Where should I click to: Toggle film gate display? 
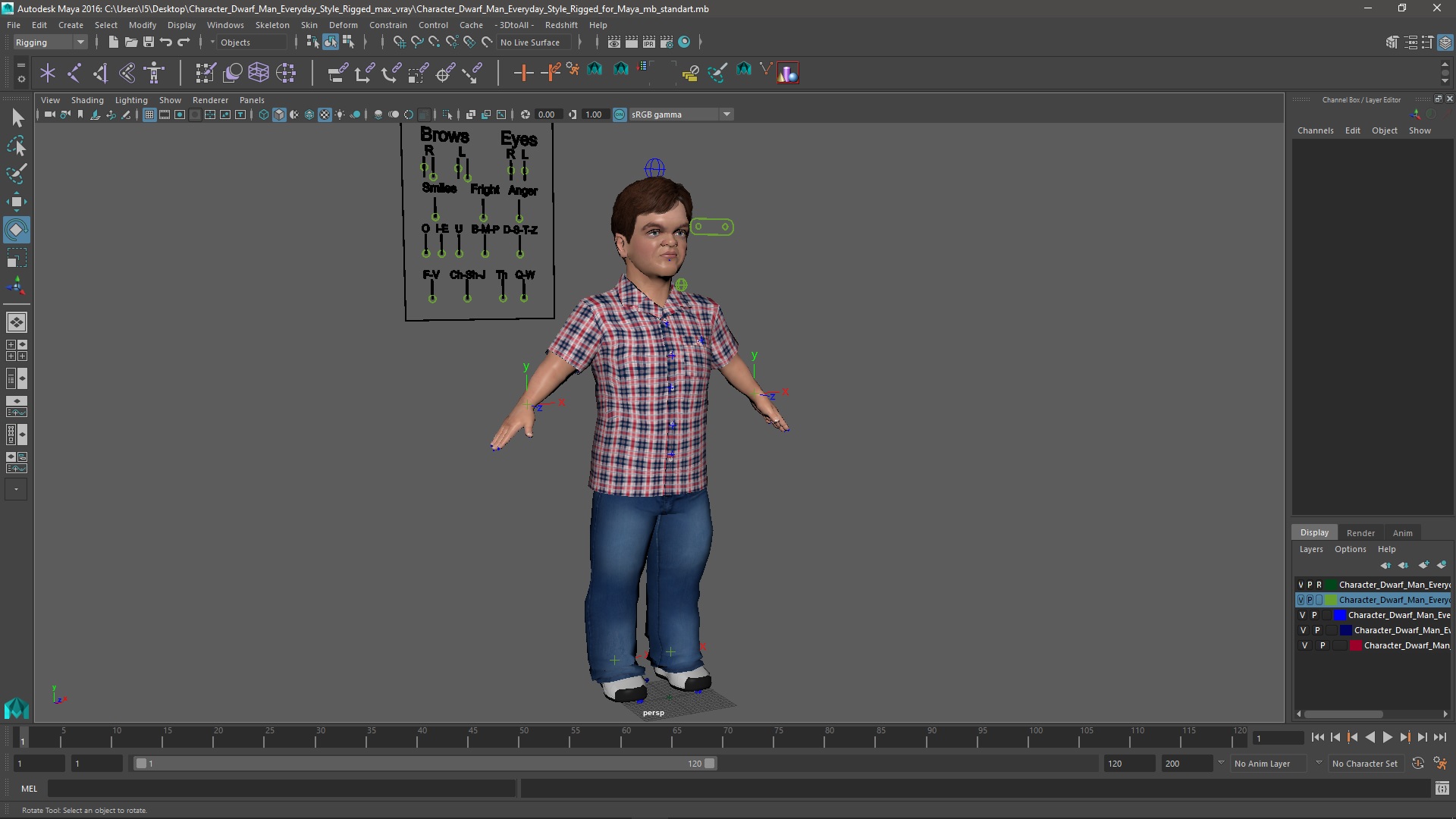[165, 115]
